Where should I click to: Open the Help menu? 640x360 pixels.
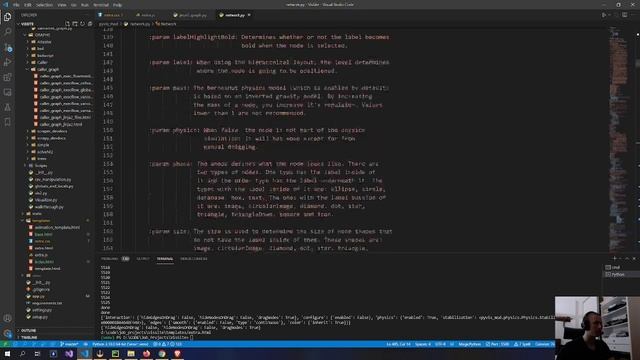coord(117,5)
